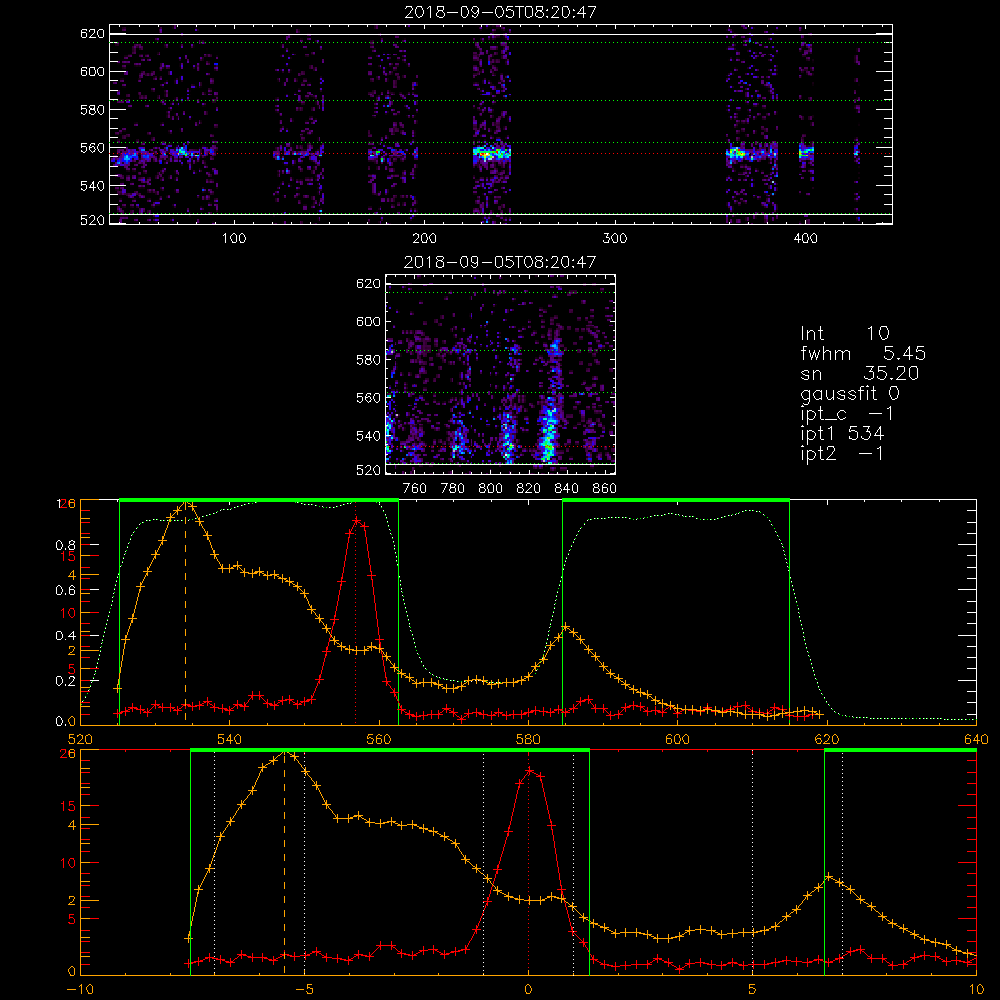Click white y-axis label 0.4
Viewport: 1000px width, 1000px height.
pyautogui.click(x=66, y=636)
